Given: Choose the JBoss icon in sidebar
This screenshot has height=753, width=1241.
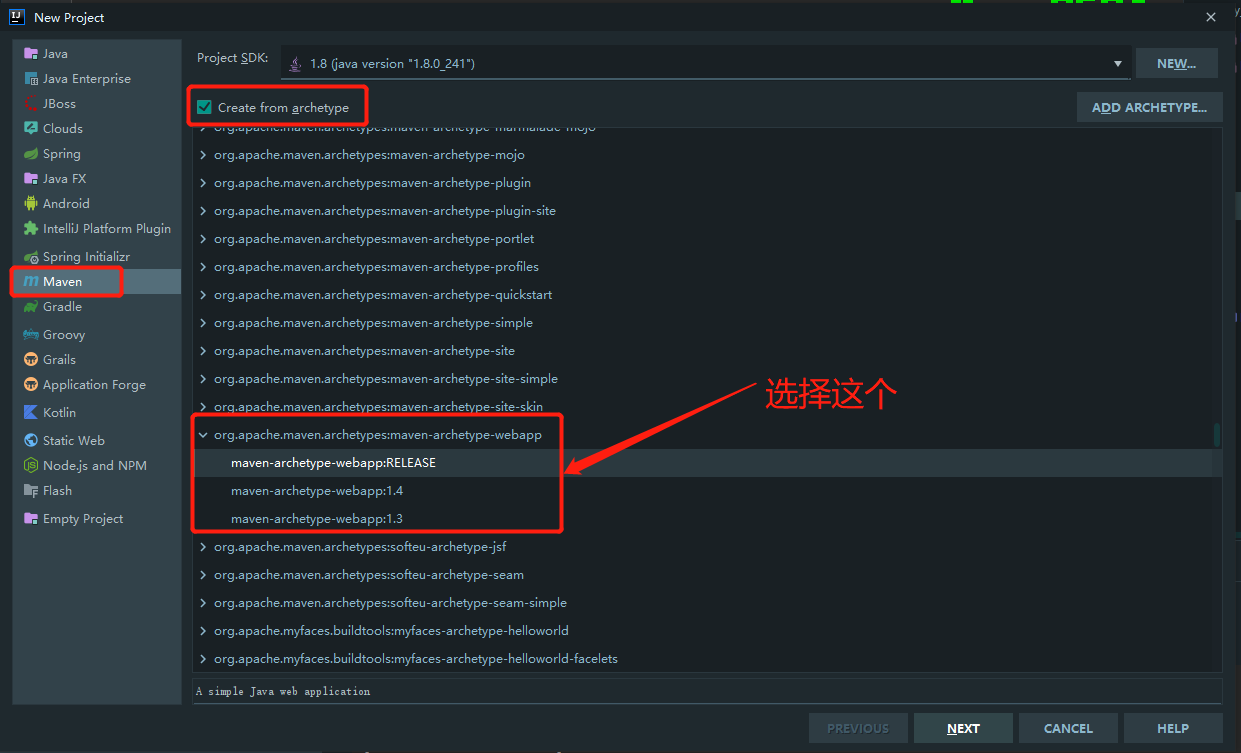Looking at the screenshot, I should click(x=31, y=104).
